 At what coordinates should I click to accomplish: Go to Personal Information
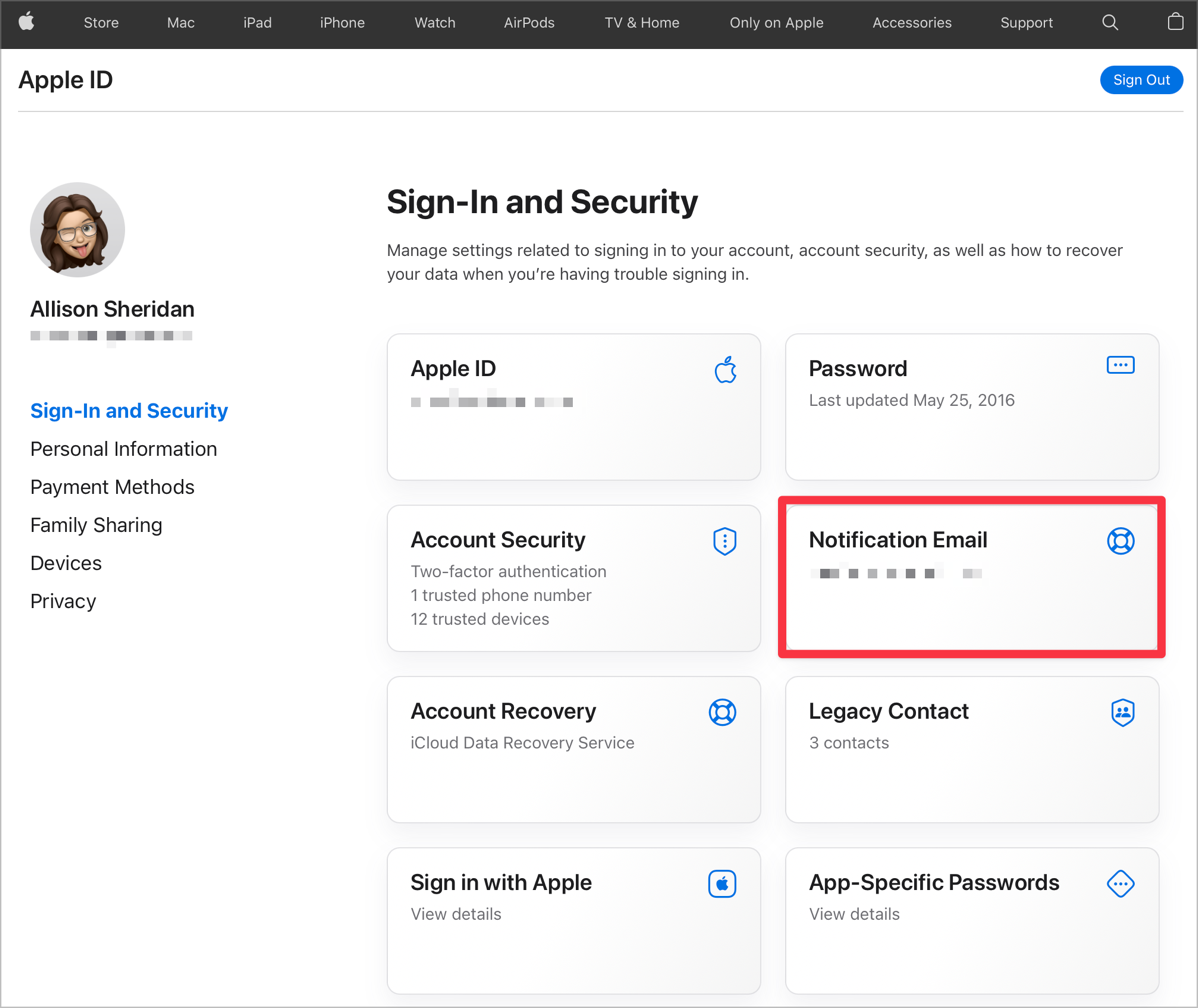point(124,449)
